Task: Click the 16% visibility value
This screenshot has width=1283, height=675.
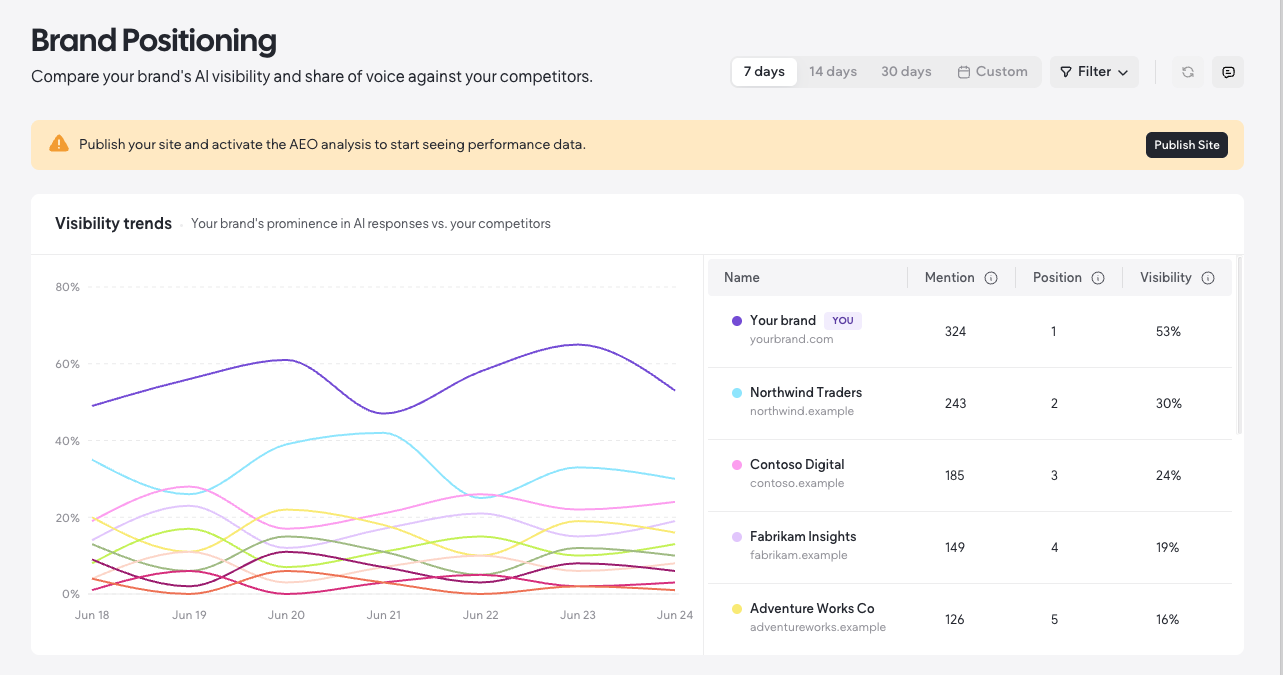Action: 1168,620
